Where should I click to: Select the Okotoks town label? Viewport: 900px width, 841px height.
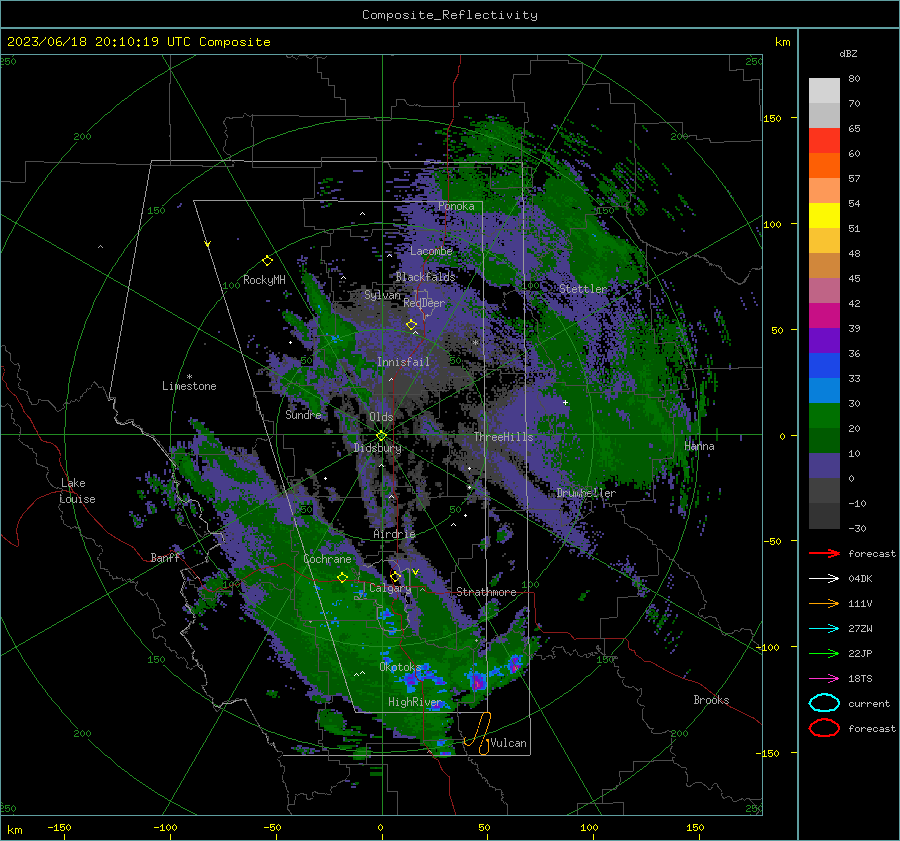(400, 667)
